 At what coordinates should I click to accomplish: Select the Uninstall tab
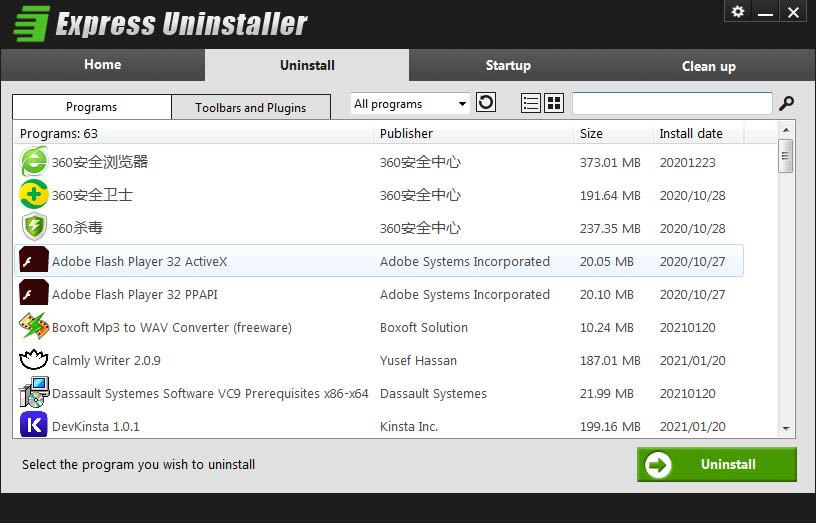click(x=307, y=65)
